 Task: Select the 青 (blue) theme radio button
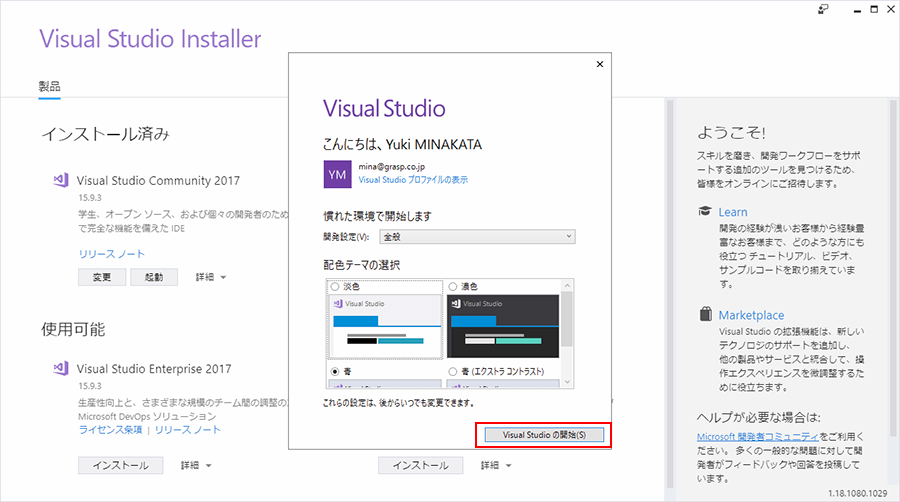click(335, 371)
